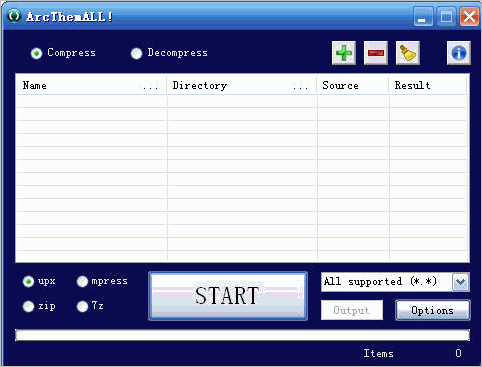Click the Source column header
The width and height of the screenshot is (482, 367).
(353, 85)
